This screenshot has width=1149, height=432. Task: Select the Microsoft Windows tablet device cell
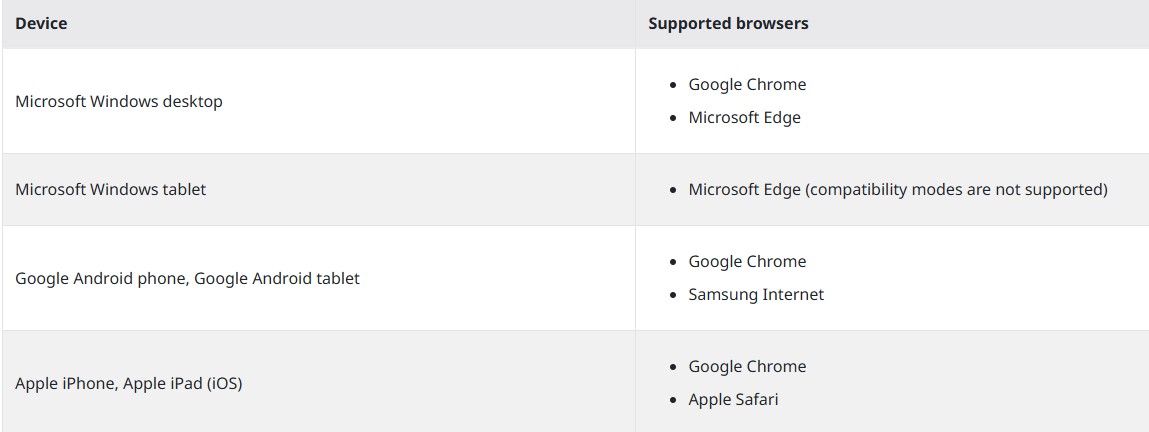point(110,189)
